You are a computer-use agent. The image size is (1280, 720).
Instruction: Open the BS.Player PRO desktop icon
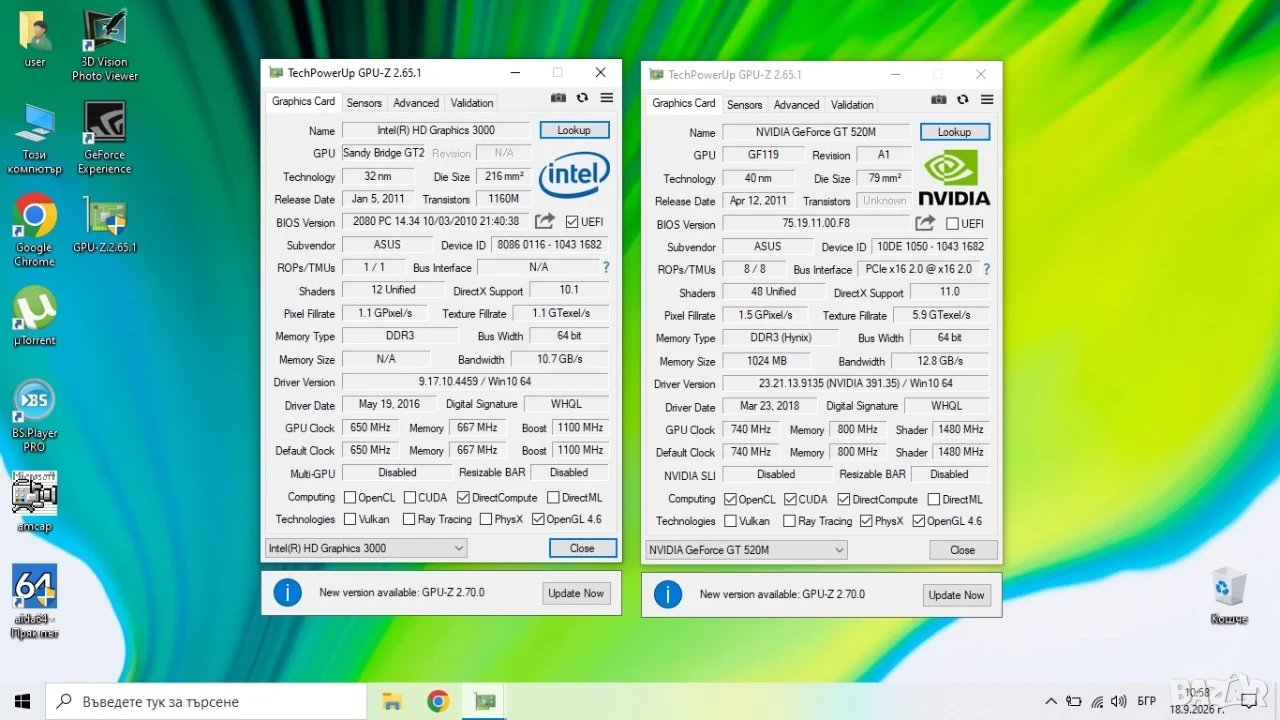[x=35, y=415]
